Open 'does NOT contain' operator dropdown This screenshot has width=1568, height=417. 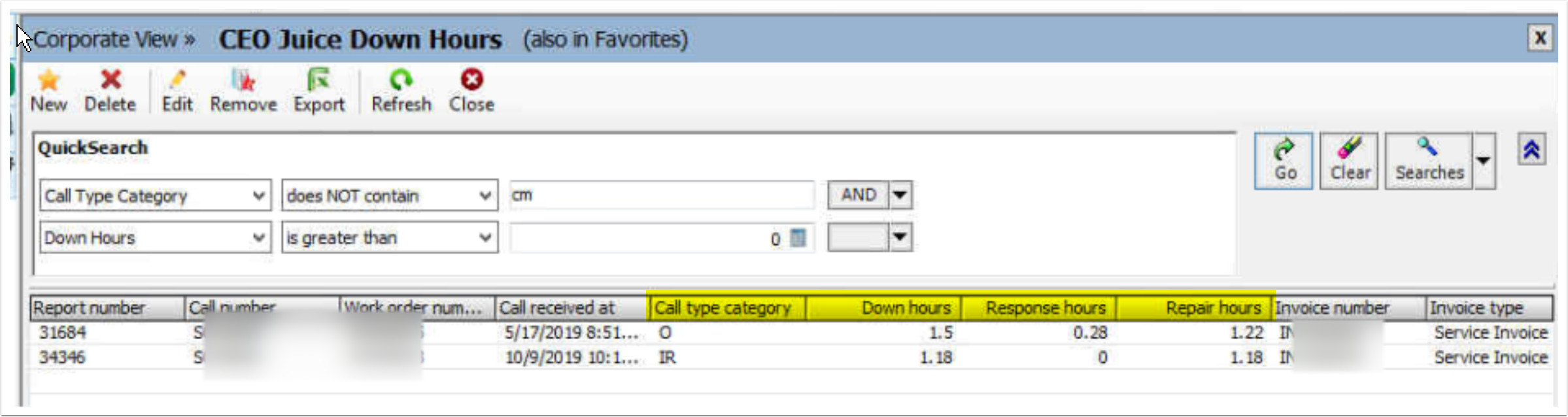click(485, 195)
